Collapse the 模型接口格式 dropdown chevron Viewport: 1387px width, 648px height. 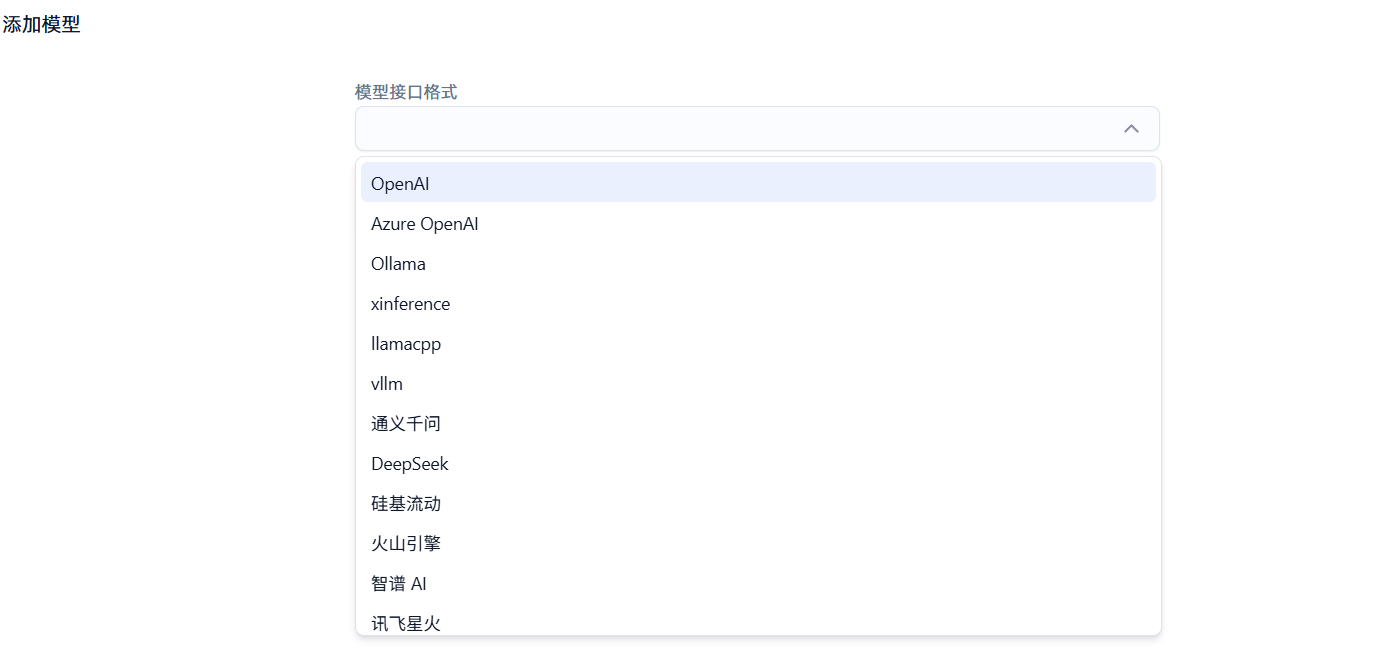tap(1131, 129)
